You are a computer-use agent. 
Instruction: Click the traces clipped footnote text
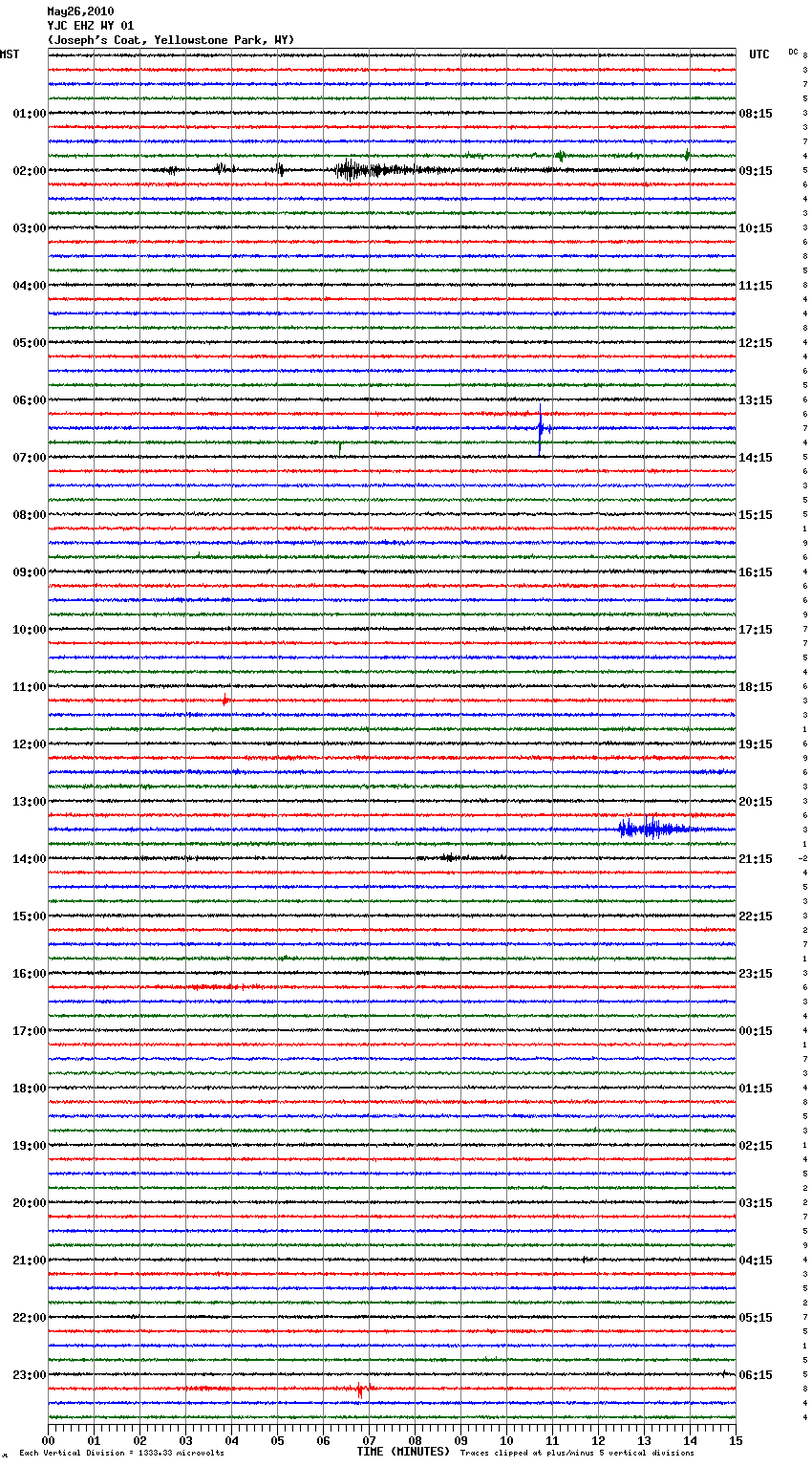click(577, 1453)
